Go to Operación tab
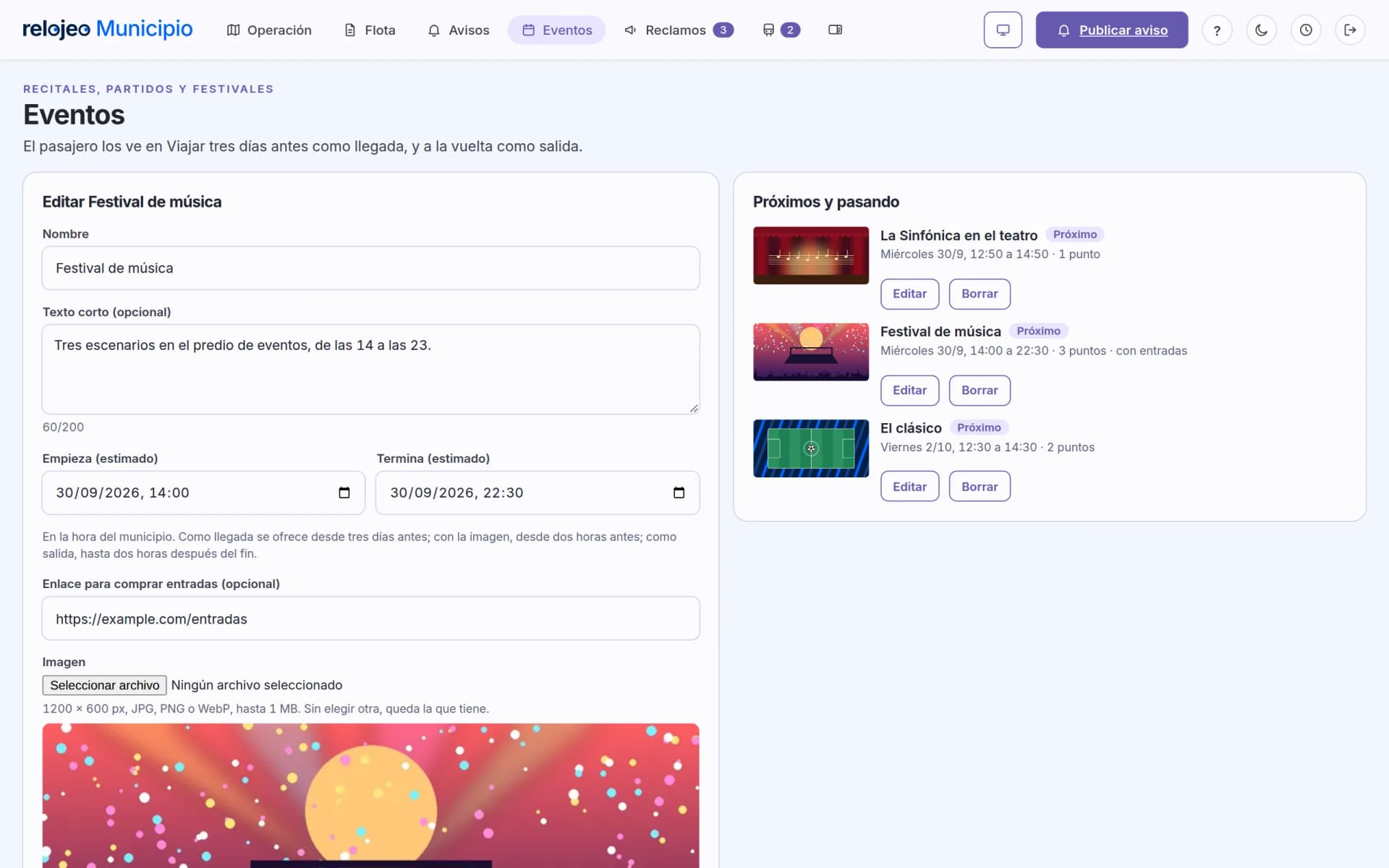The width and height of the screenshot is (1389, 868). (x=269, y=30)
